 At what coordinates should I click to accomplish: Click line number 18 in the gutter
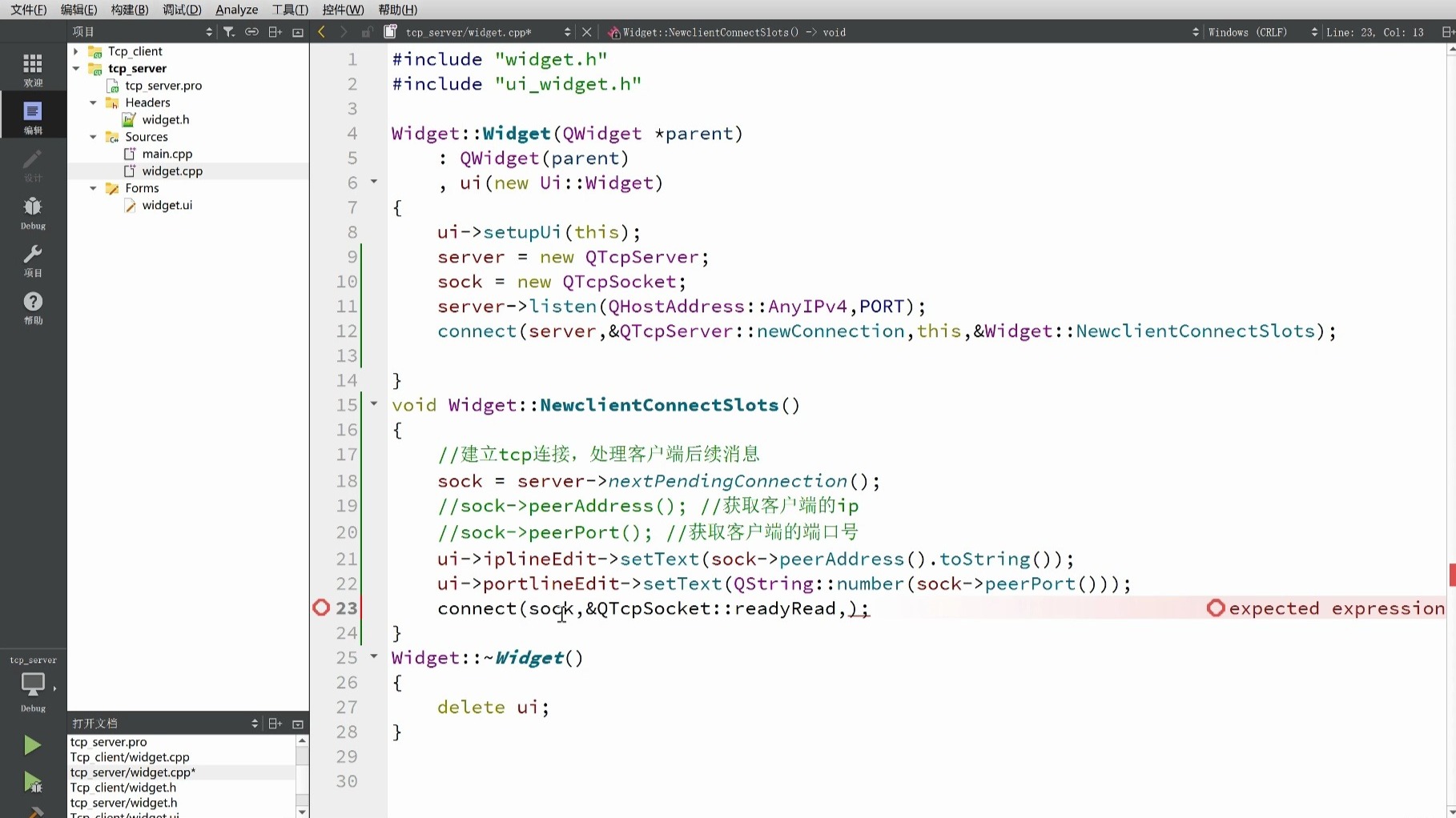point(347,481)
